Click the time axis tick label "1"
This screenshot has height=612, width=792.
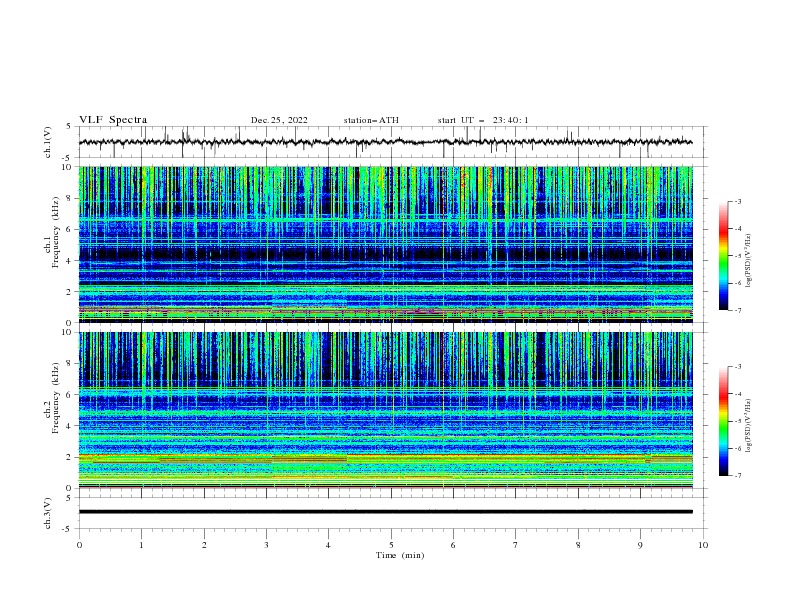click(141, 545)
